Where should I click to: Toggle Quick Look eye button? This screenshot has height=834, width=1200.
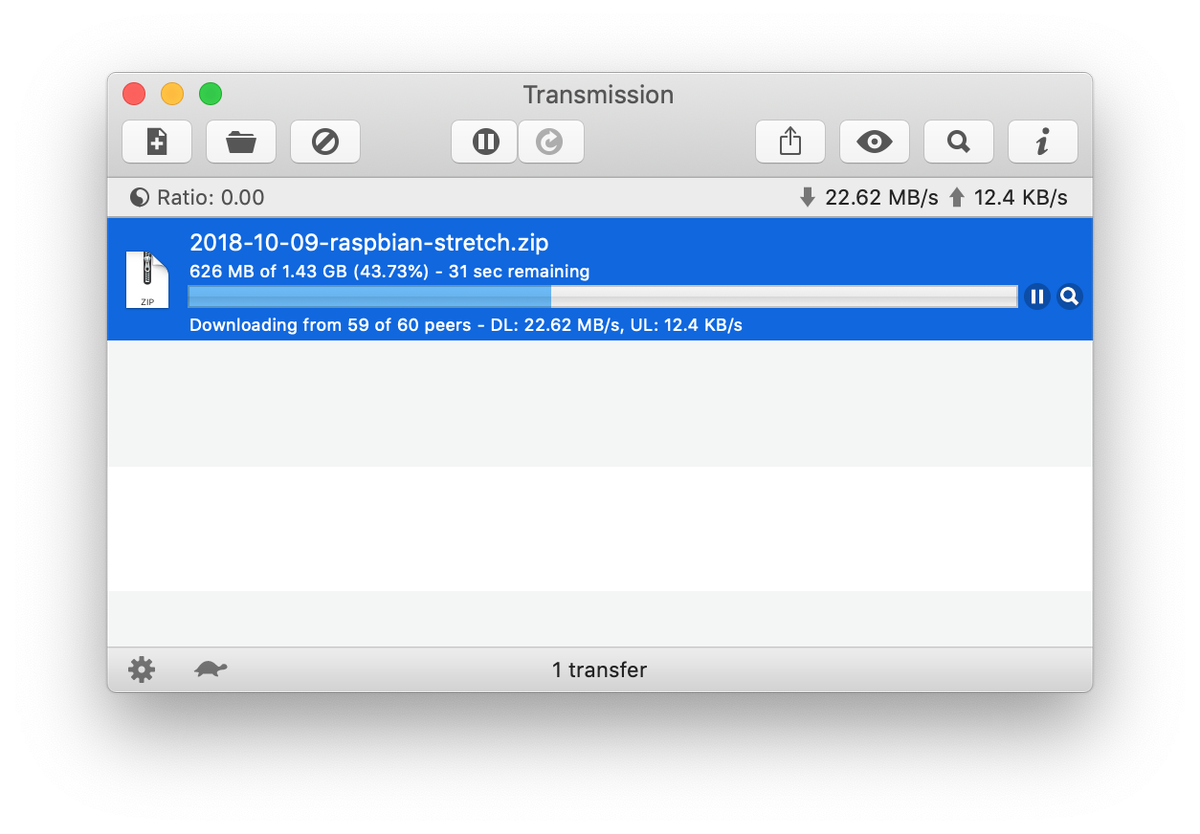pos(874,142)
